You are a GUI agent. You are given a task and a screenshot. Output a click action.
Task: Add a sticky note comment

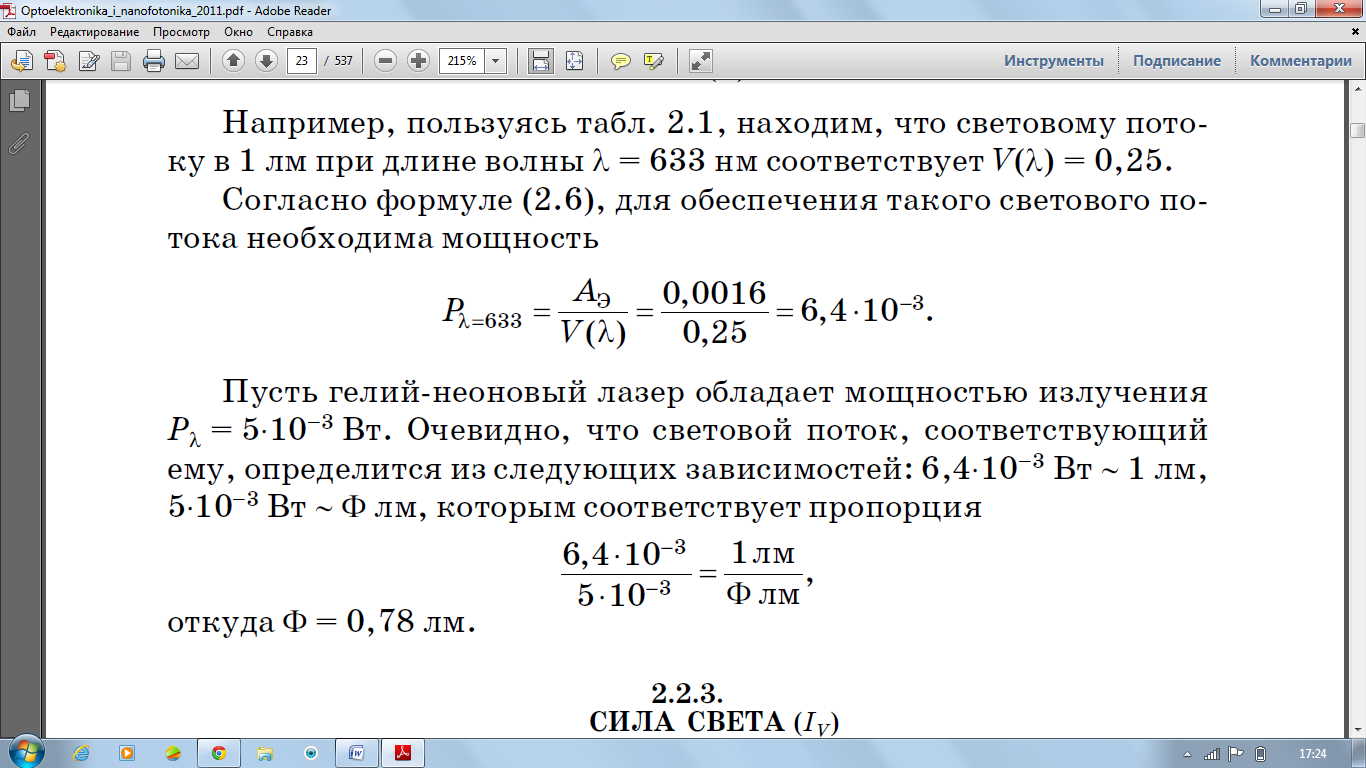(x=621, y=61)
